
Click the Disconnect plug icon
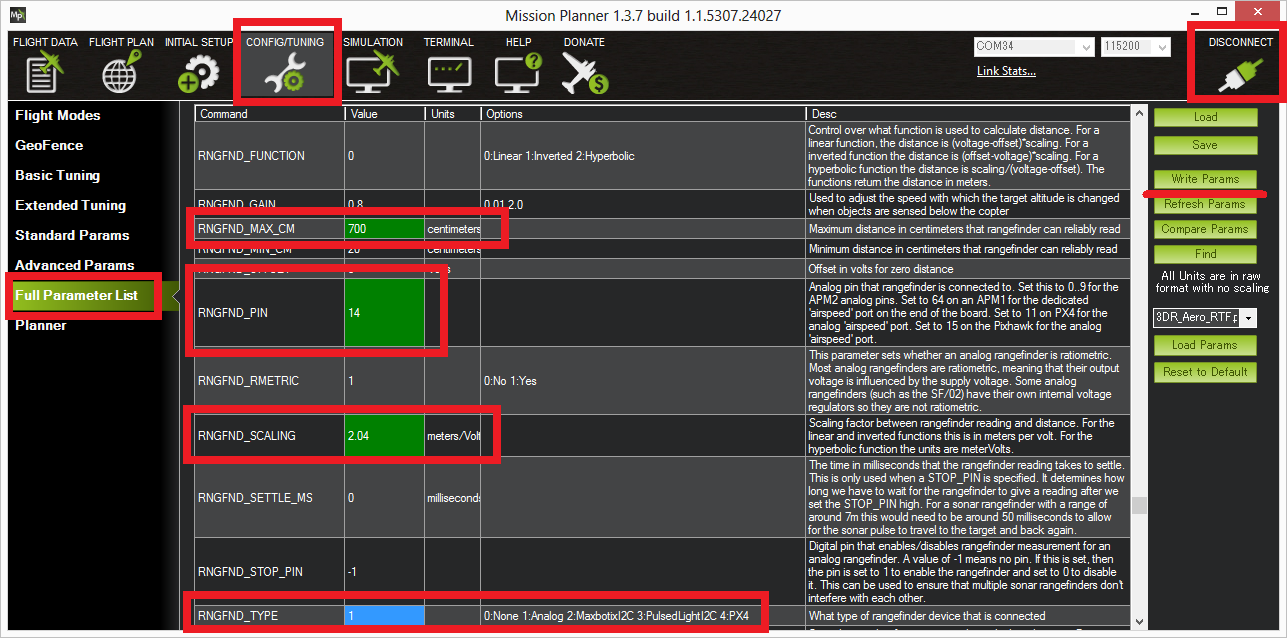pyautogui.click(x=1240, y=74)
